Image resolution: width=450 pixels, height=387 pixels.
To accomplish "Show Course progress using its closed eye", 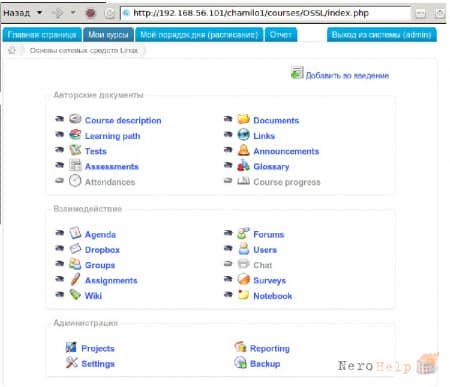I will point(228,181).
